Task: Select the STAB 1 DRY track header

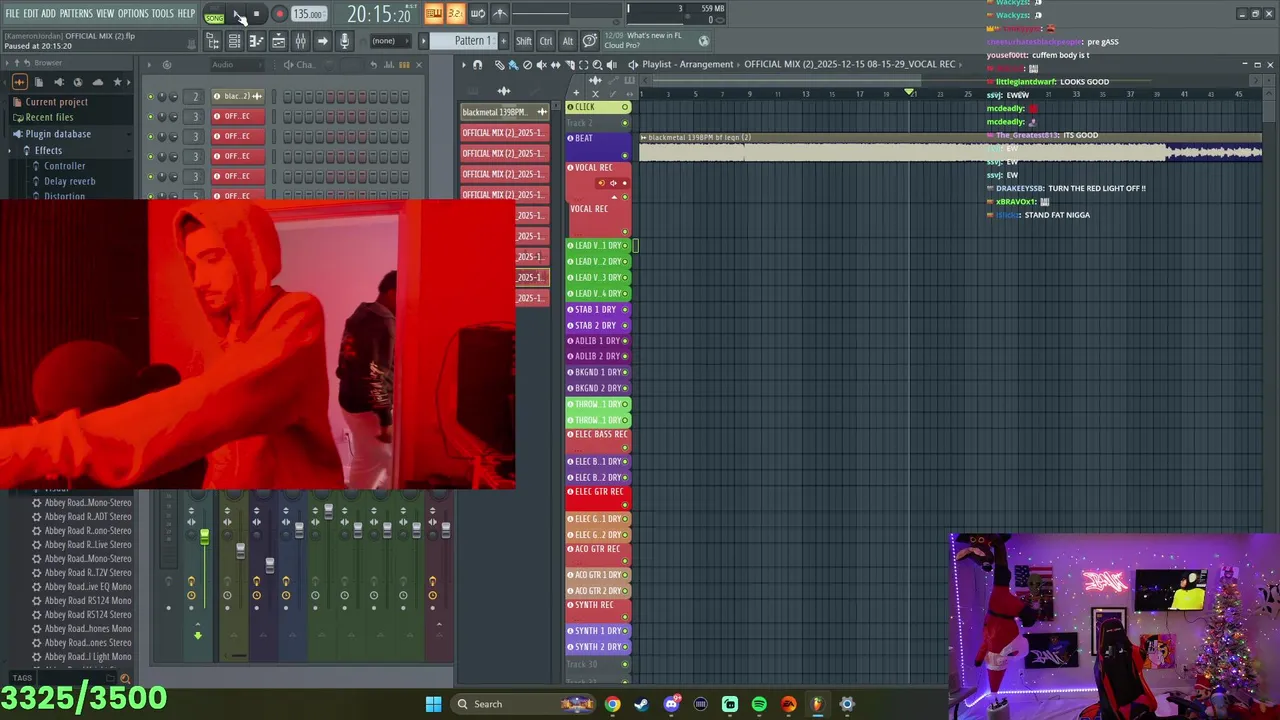Action: coord(598,309)
